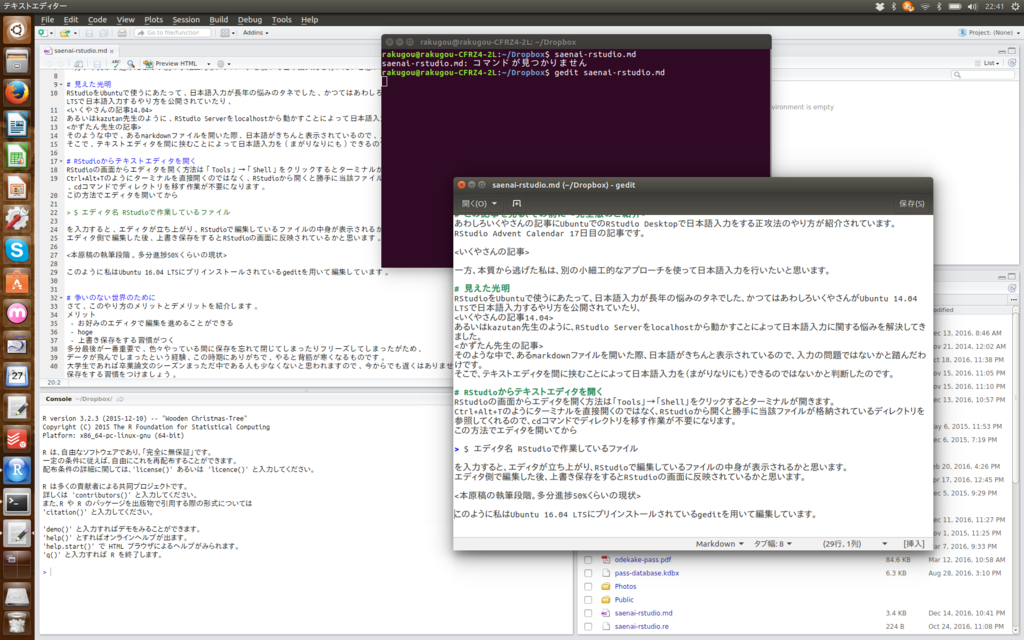The width and height of the screenshot is (1024, 640).
Task: Check the saenai-rstudio.md file checkbox
Action: point(588,613)
